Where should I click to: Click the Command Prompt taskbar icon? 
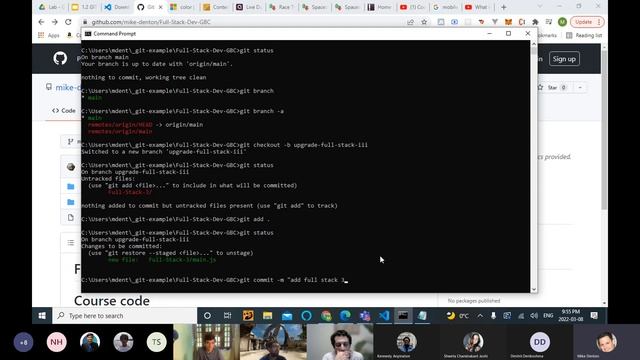[x=403, y=316]
